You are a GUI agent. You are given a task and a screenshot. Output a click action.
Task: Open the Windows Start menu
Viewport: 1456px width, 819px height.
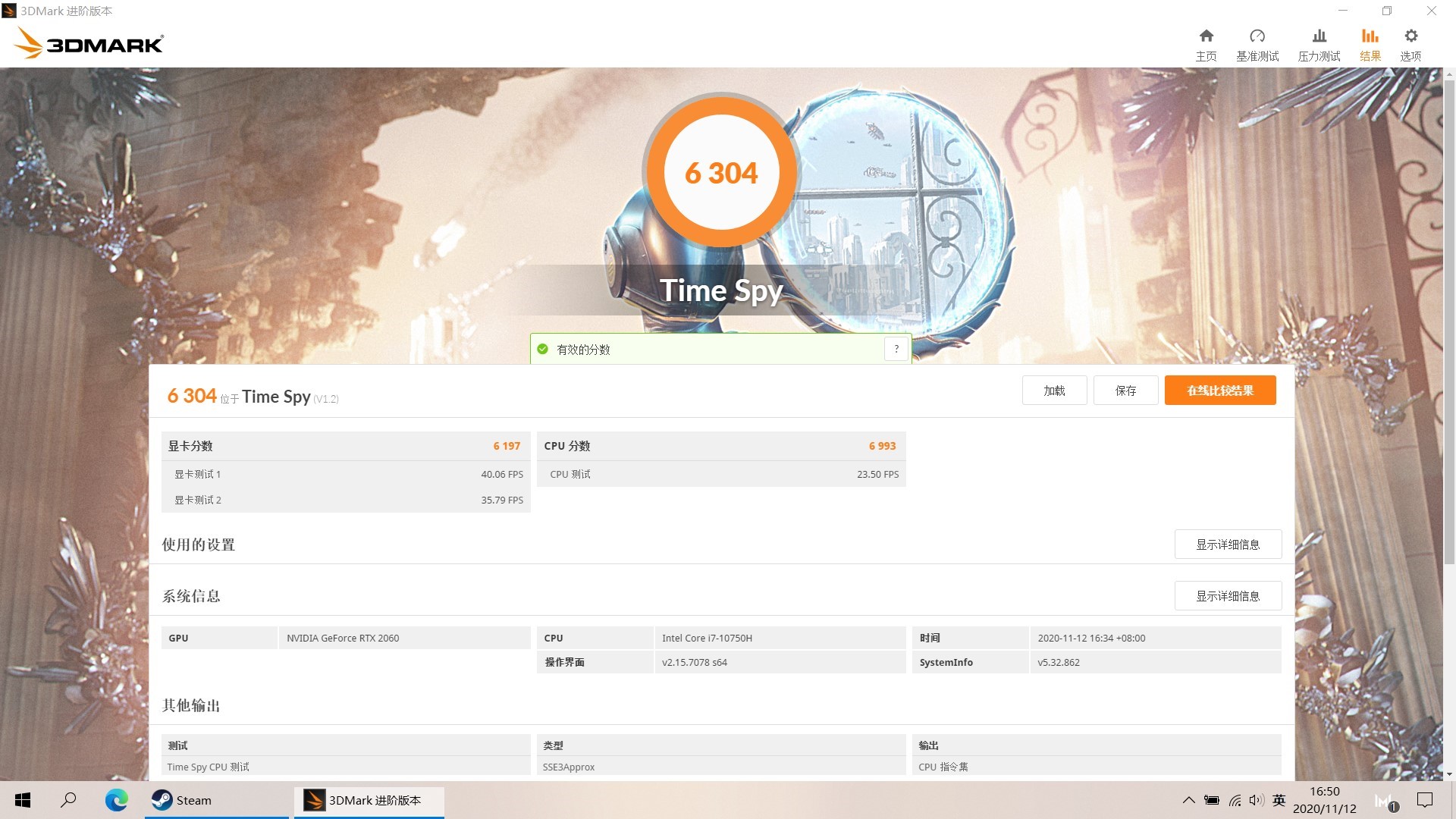[x=23, y=800]
